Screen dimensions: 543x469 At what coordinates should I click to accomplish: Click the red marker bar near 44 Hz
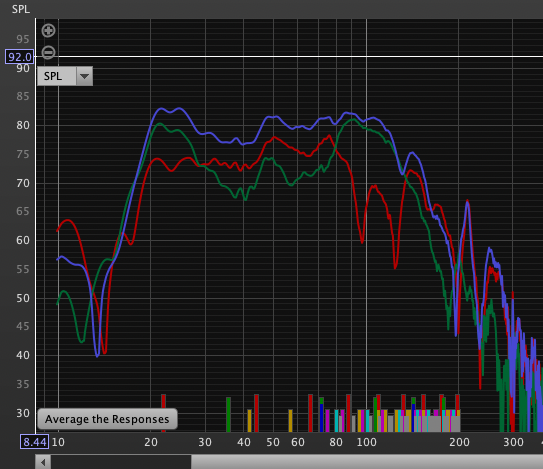[256, 413]
